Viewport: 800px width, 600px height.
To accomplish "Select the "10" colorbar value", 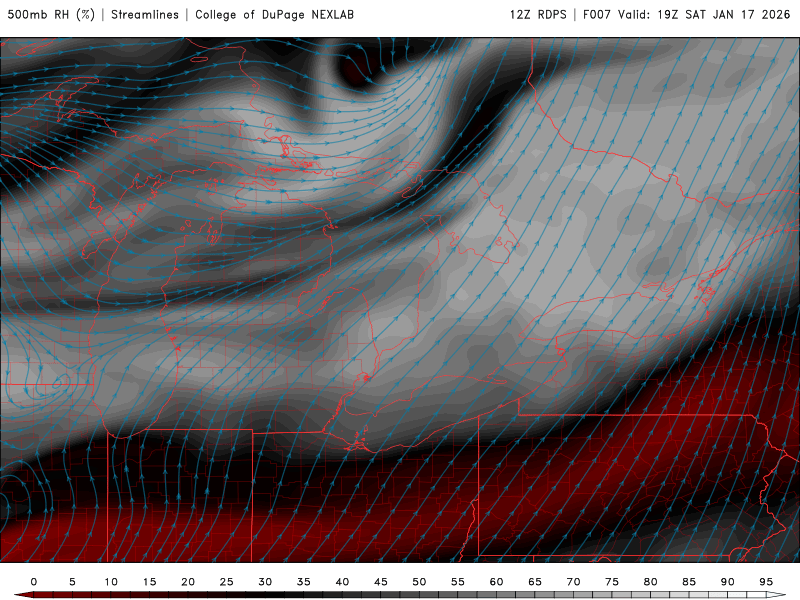I will pyautogui.click(x=111, y=582).
